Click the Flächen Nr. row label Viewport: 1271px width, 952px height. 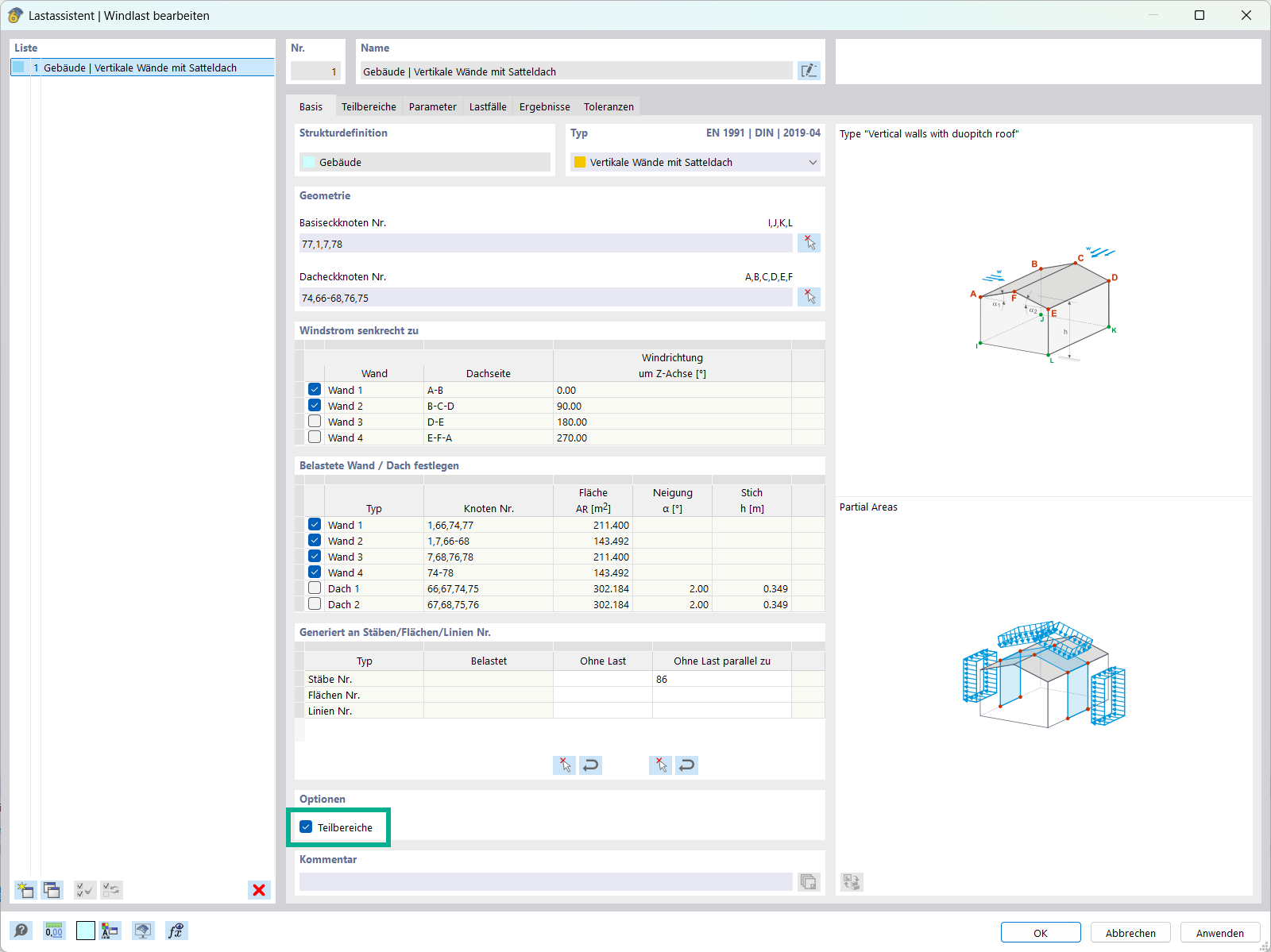(x=334, y=695)
